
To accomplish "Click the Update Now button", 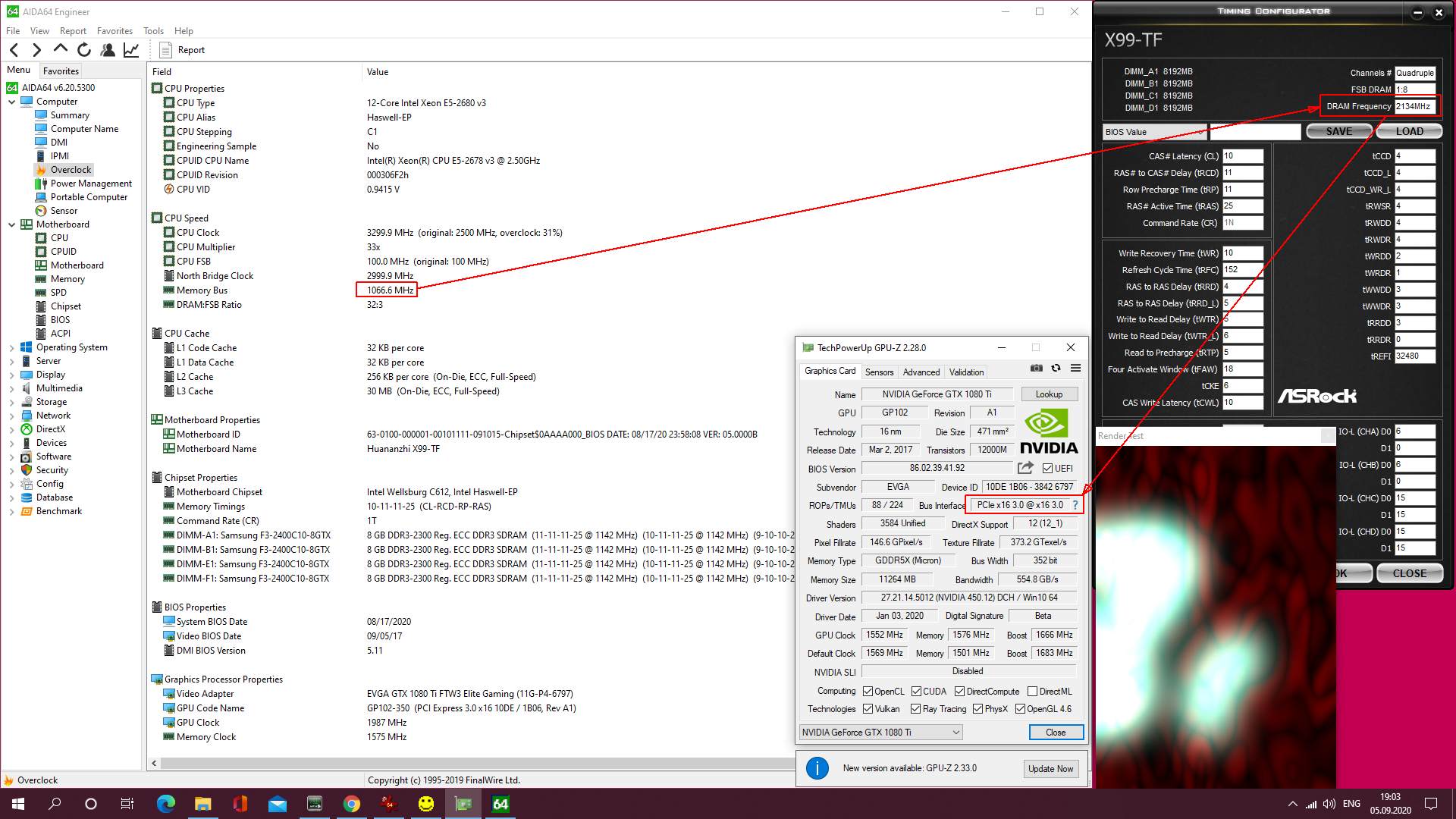I will click(1050, 768).
